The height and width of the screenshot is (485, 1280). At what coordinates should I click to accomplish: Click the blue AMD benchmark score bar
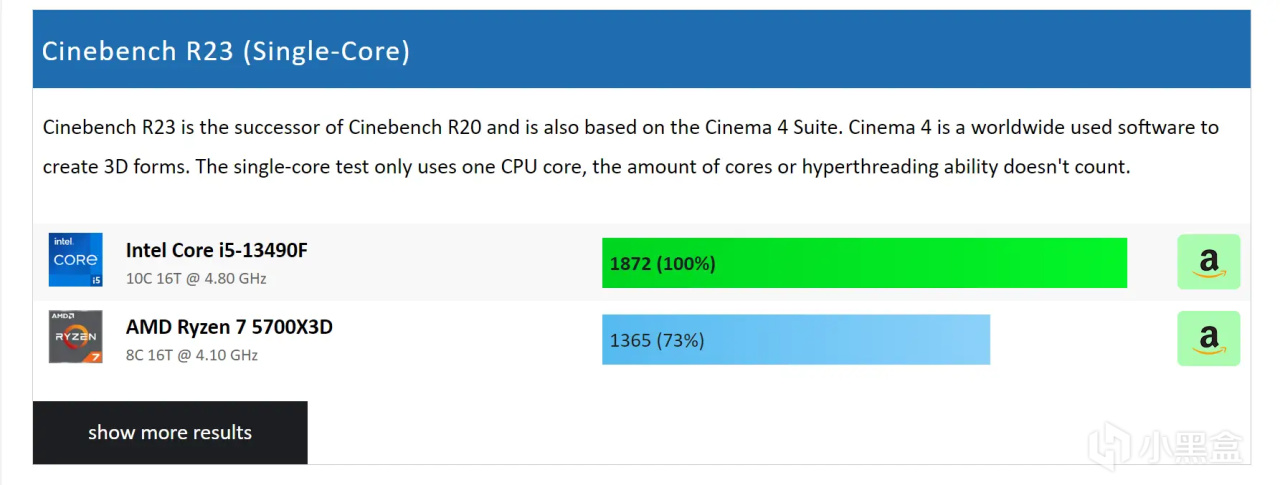[795, 340]
